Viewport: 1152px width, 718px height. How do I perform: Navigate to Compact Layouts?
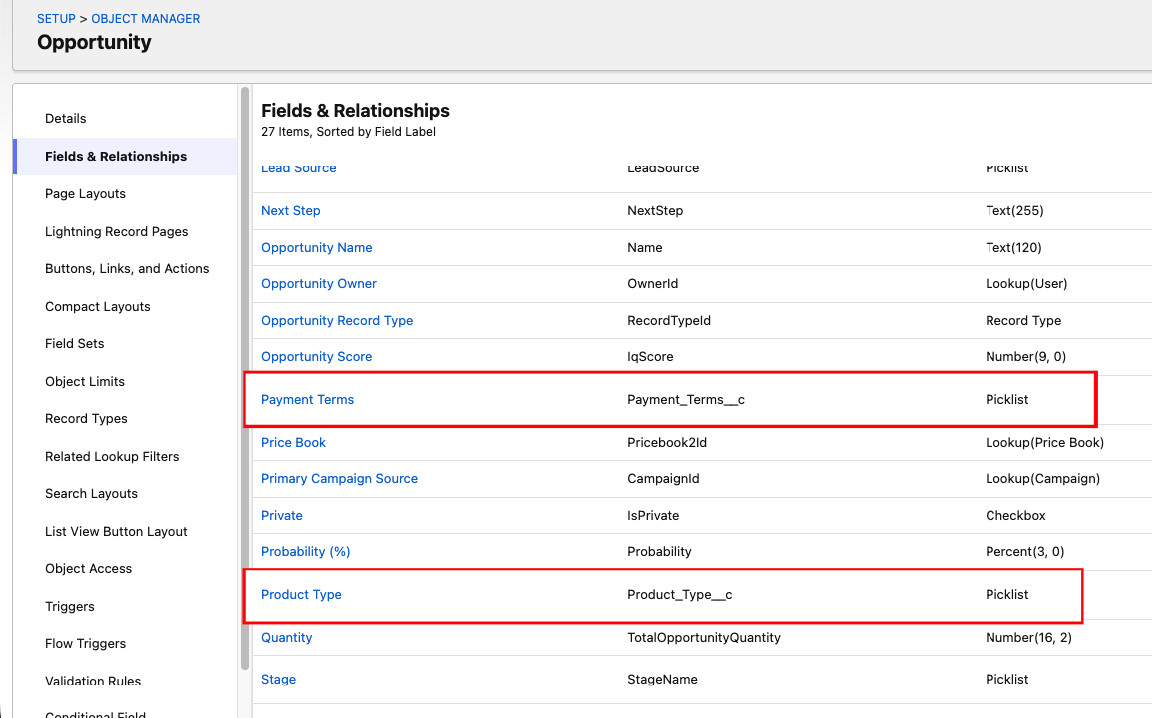pos(98,306)
